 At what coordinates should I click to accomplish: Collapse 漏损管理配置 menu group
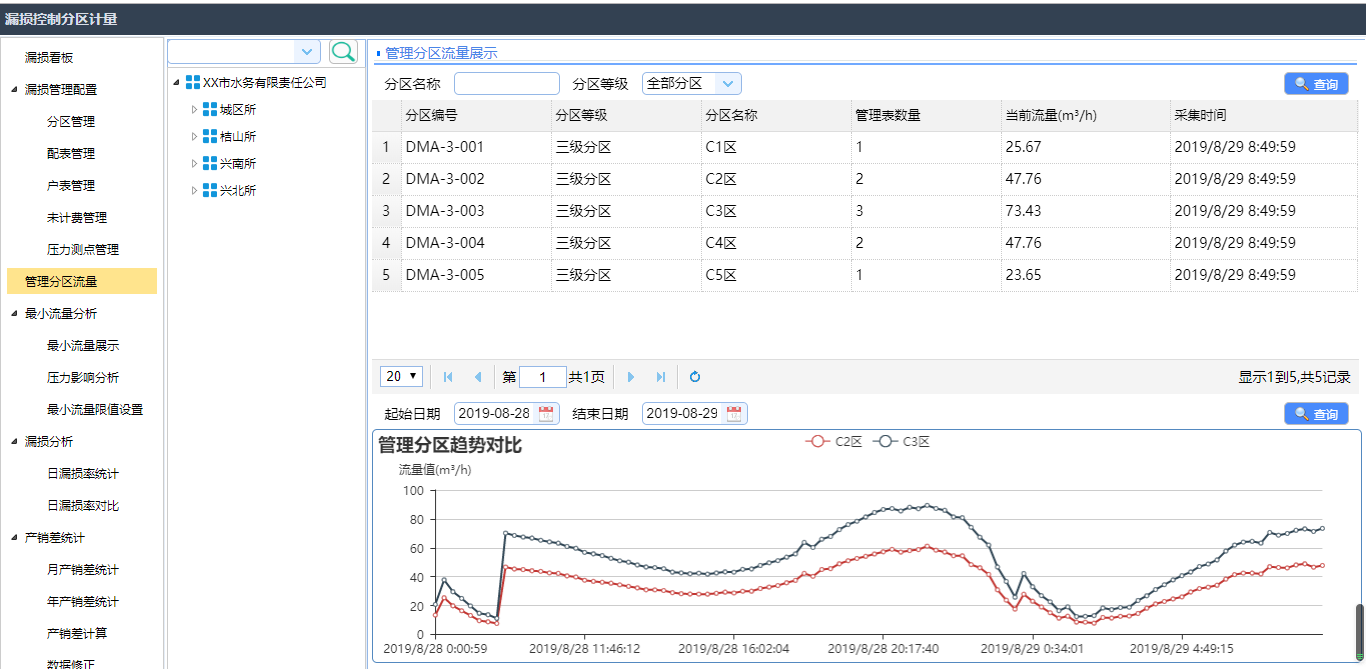tap(14, 90)
